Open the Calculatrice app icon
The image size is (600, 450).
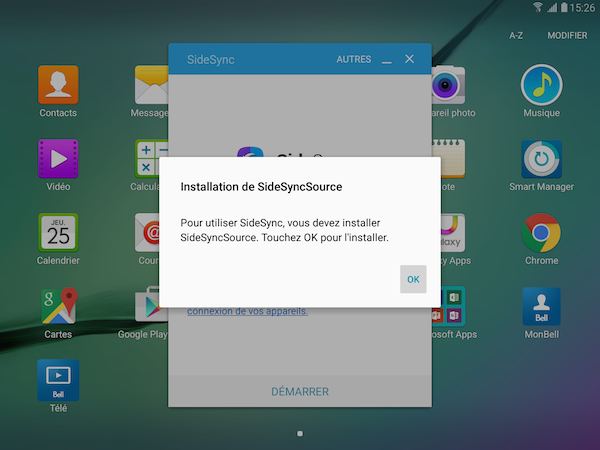point(147,158)
